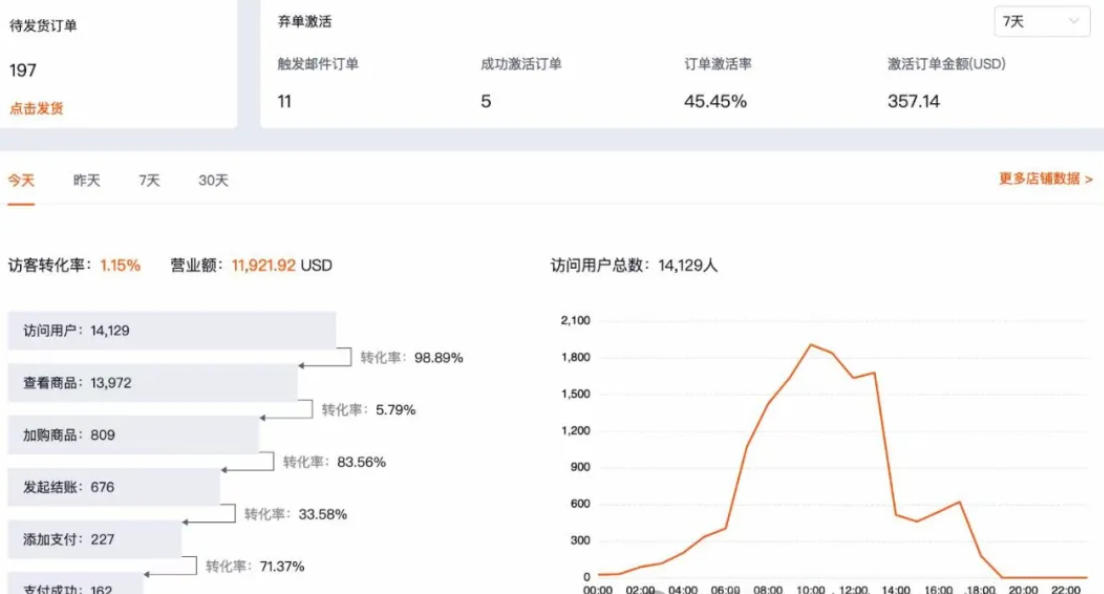This screenshot has height=594, width=1104.
Task: Open 更多店铺数据 store data link
Action: click(x=1045, y=179)
